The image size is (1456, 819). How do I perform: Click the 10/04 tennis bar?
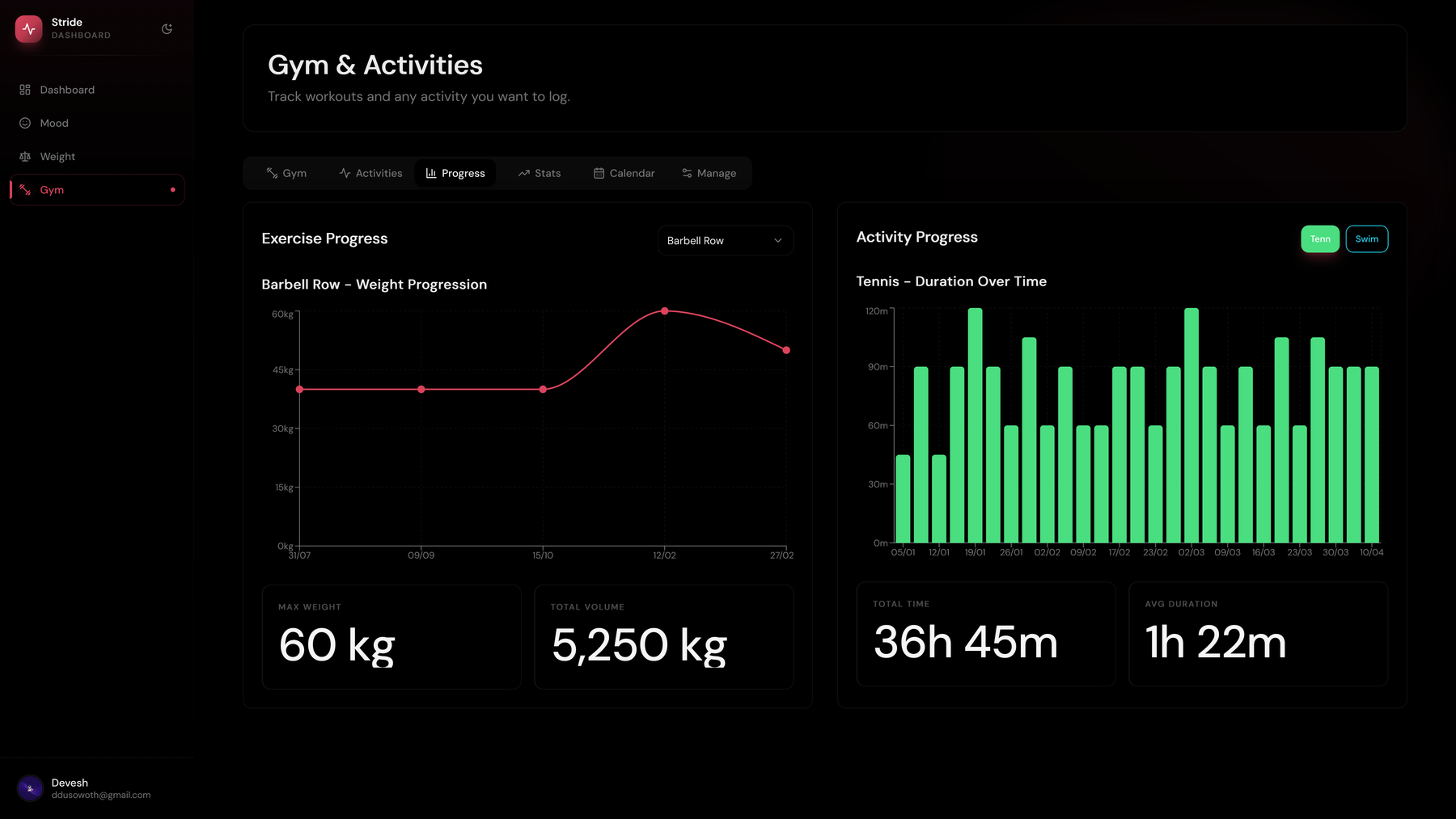tap(1372, 454)
